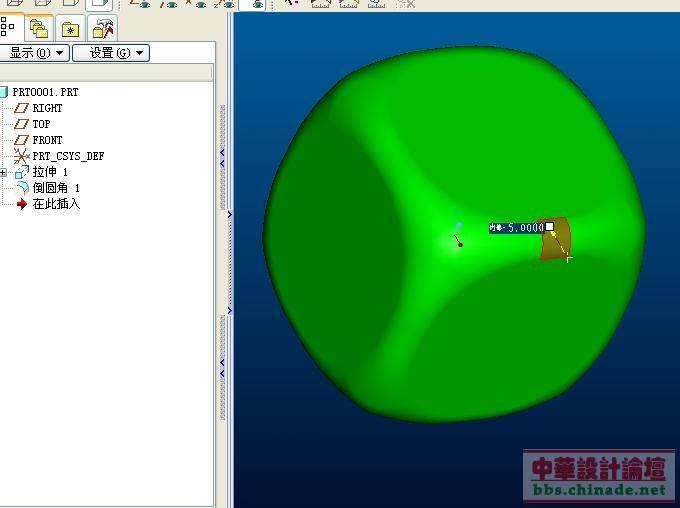Switch to wireframe display style
The image size is (680, 508).
pos(16,3)
